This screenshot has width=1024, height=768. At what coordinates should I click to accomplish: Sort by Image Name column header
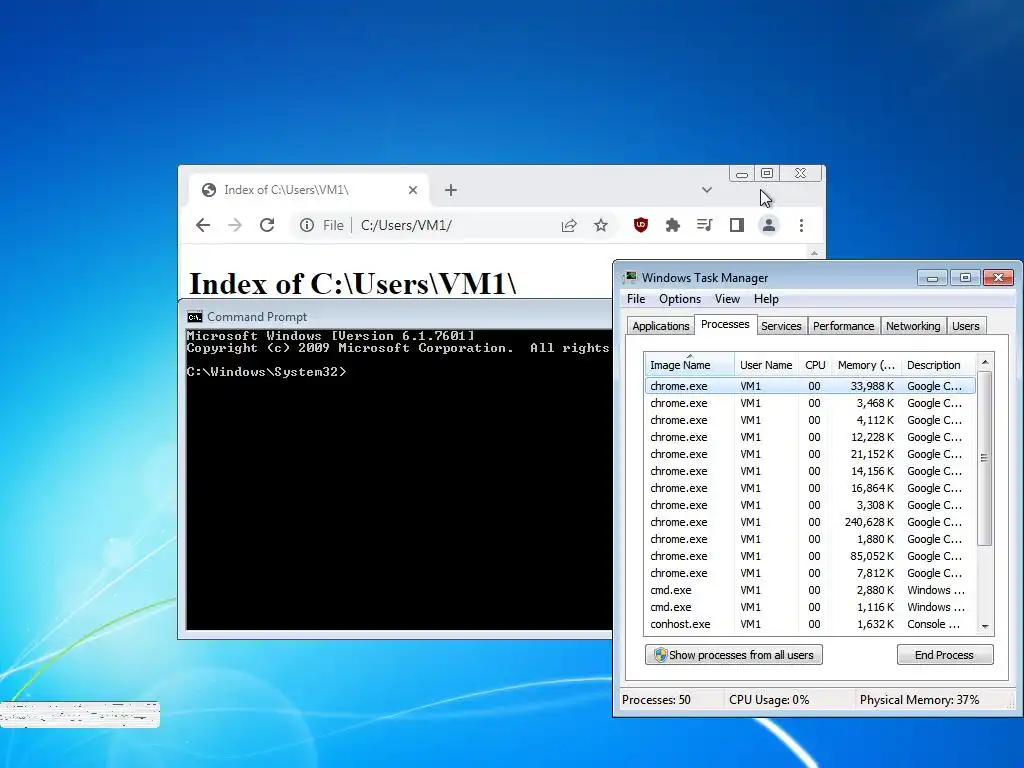[x=690, y=365]
